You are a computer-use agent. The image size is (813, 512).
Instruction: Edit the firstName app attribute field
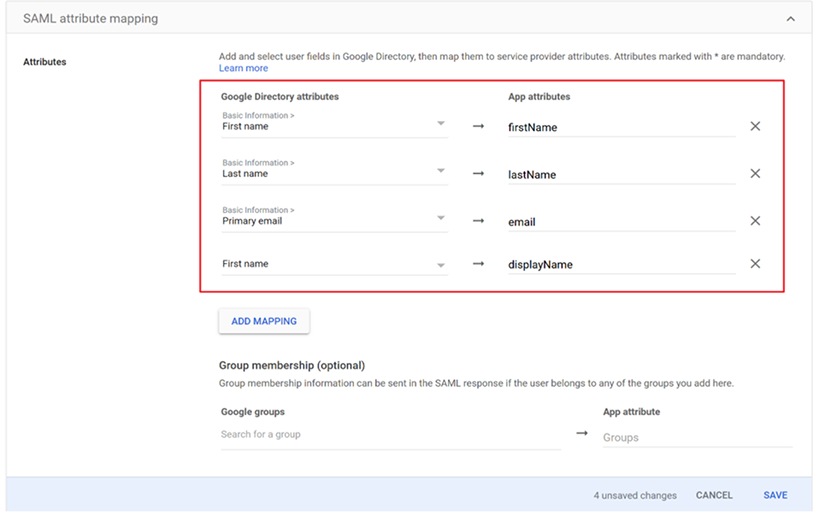(620, 127)
